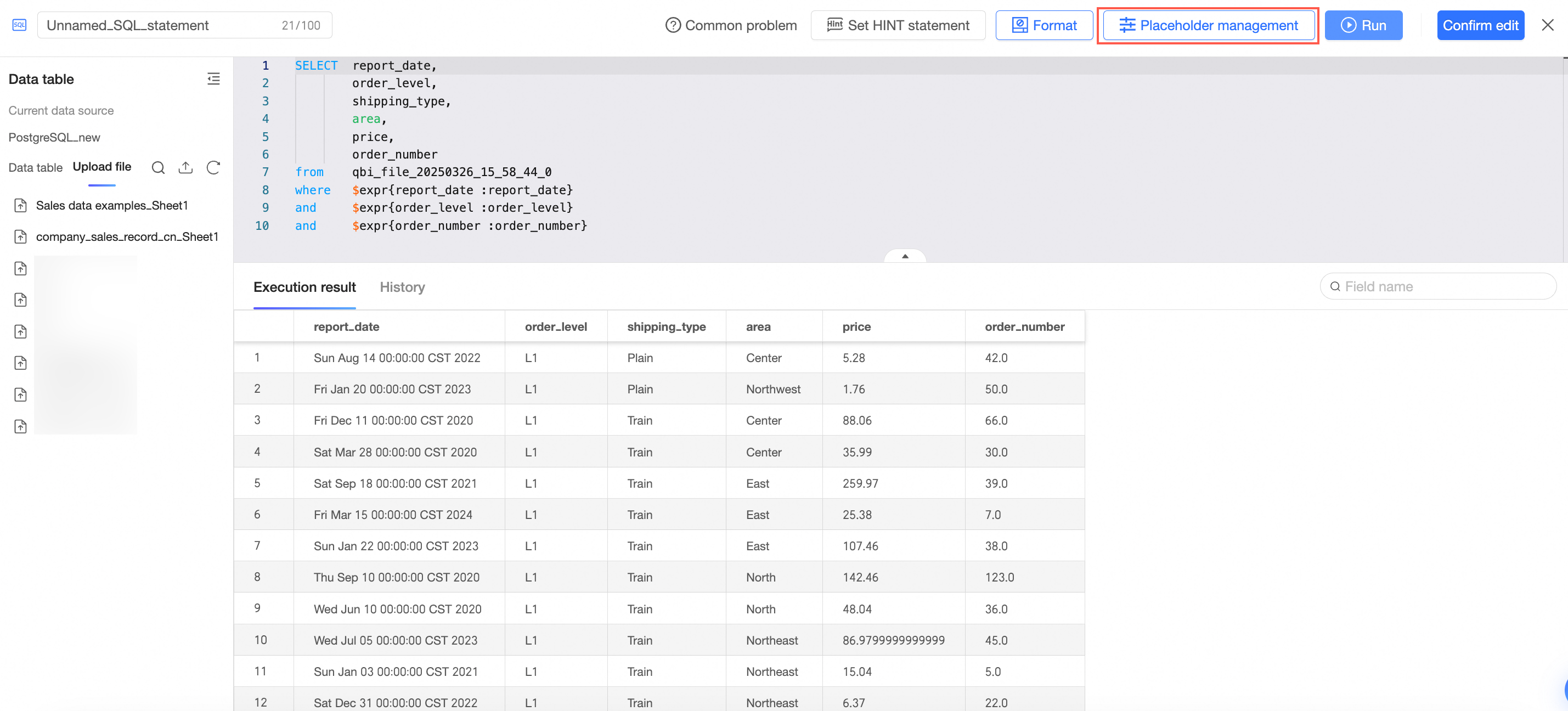Click the Run button
This screenshot has height=711, width=1568.
point(1363,25)
